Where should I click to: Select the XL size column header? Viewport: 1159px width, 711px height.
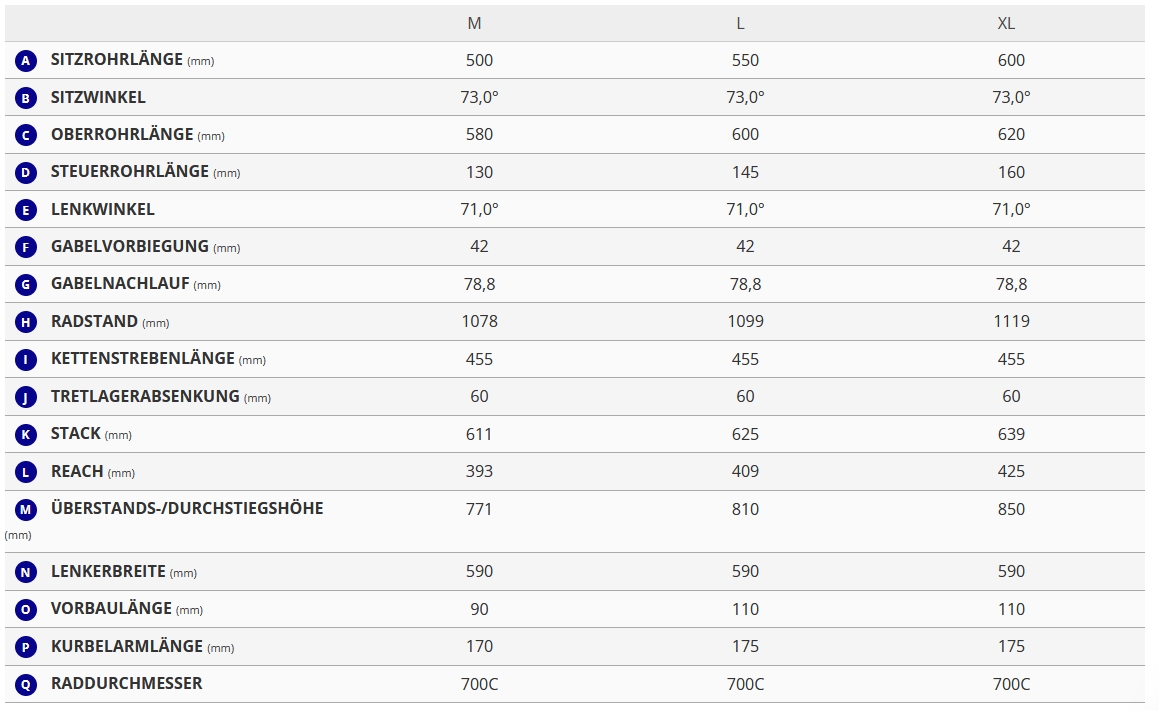(1006, 23)
